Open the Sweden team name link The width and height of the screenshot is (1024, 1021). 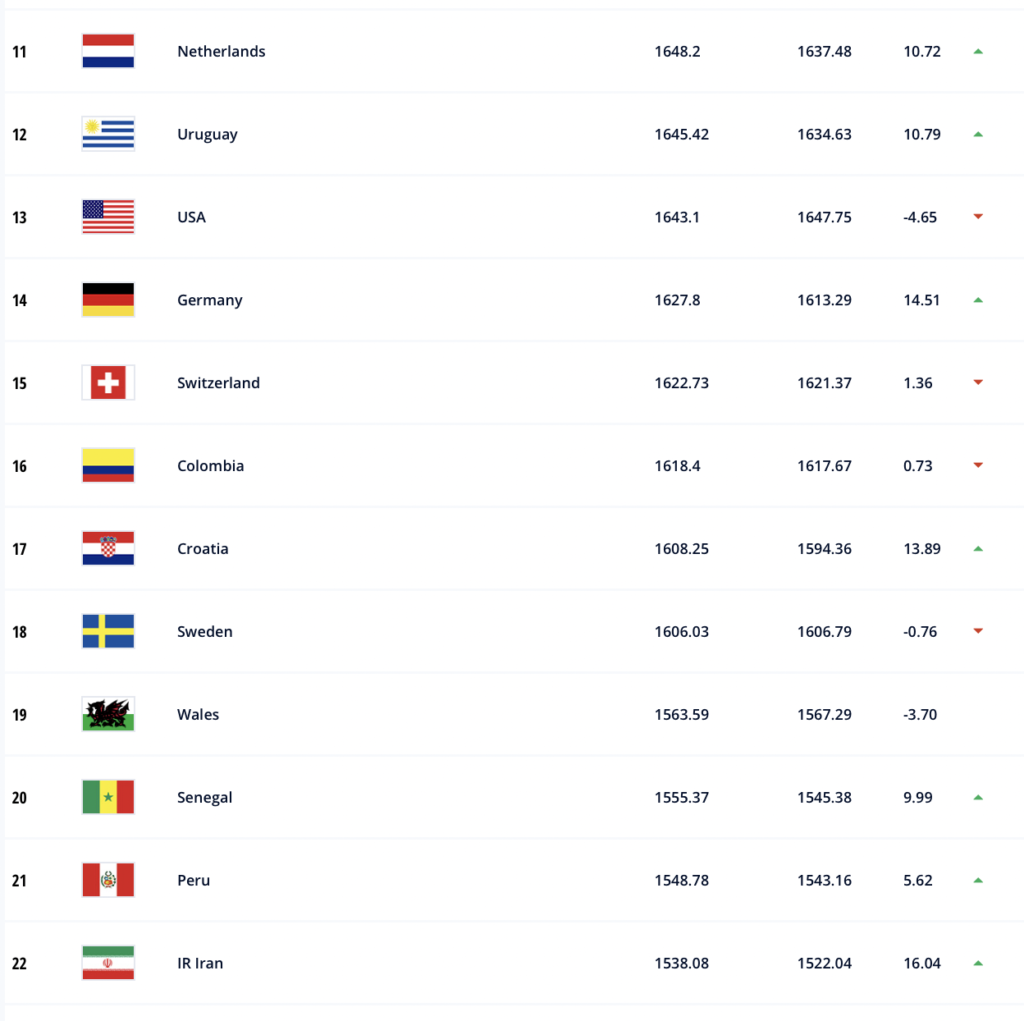point(204,632)
